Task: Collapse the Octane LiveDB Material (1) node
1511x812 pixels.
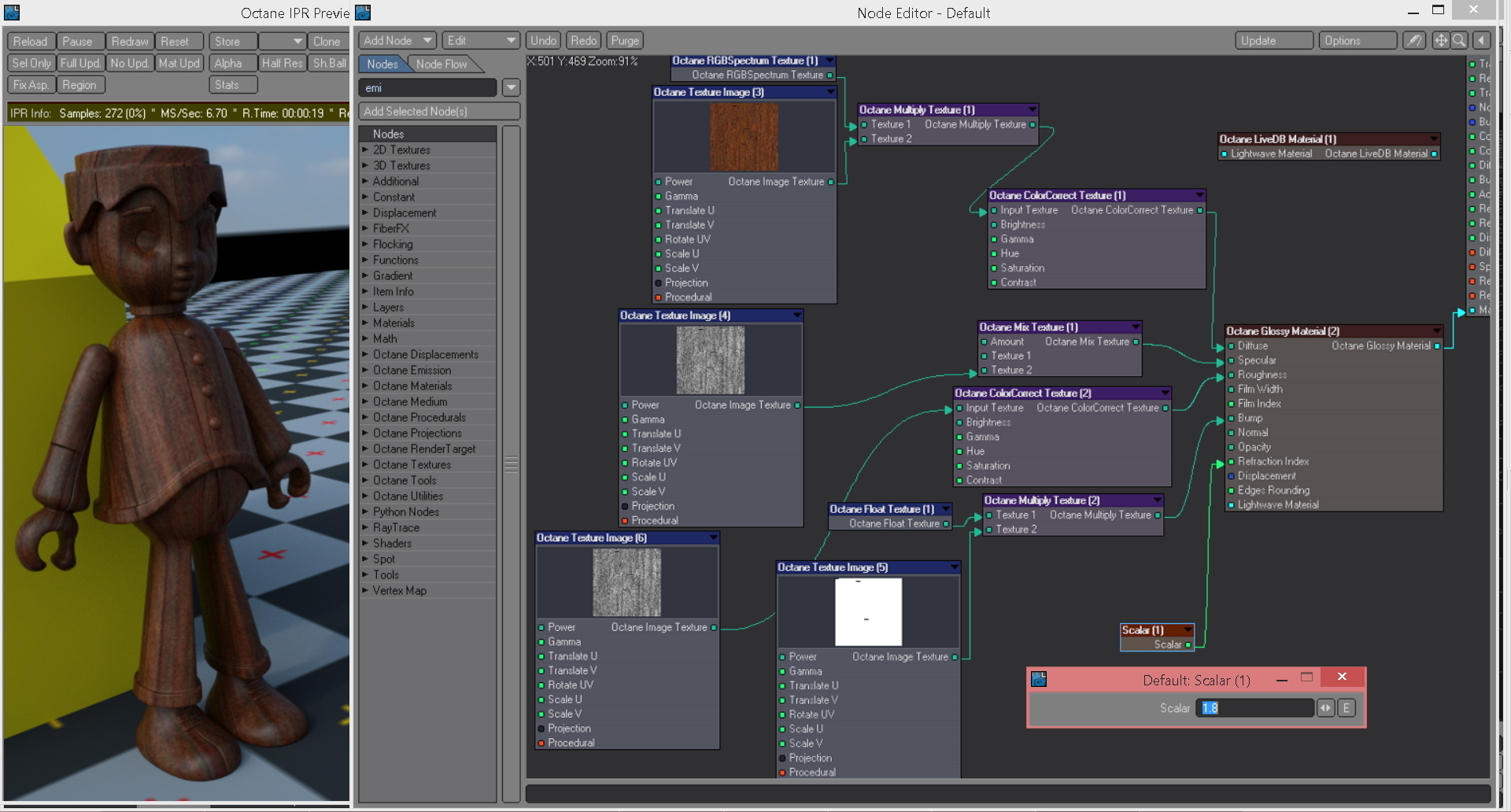Action: click(1434, 139)
